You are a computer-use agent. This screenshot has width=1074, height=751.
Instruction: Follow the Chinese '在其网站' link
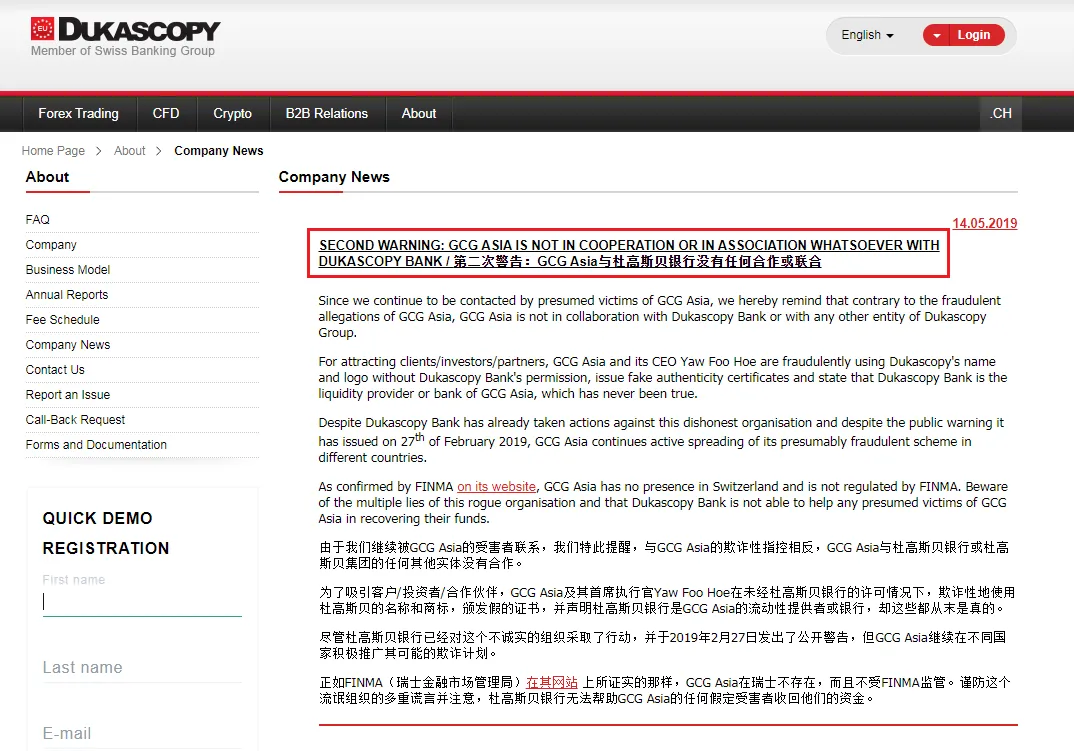pos(551,682)
